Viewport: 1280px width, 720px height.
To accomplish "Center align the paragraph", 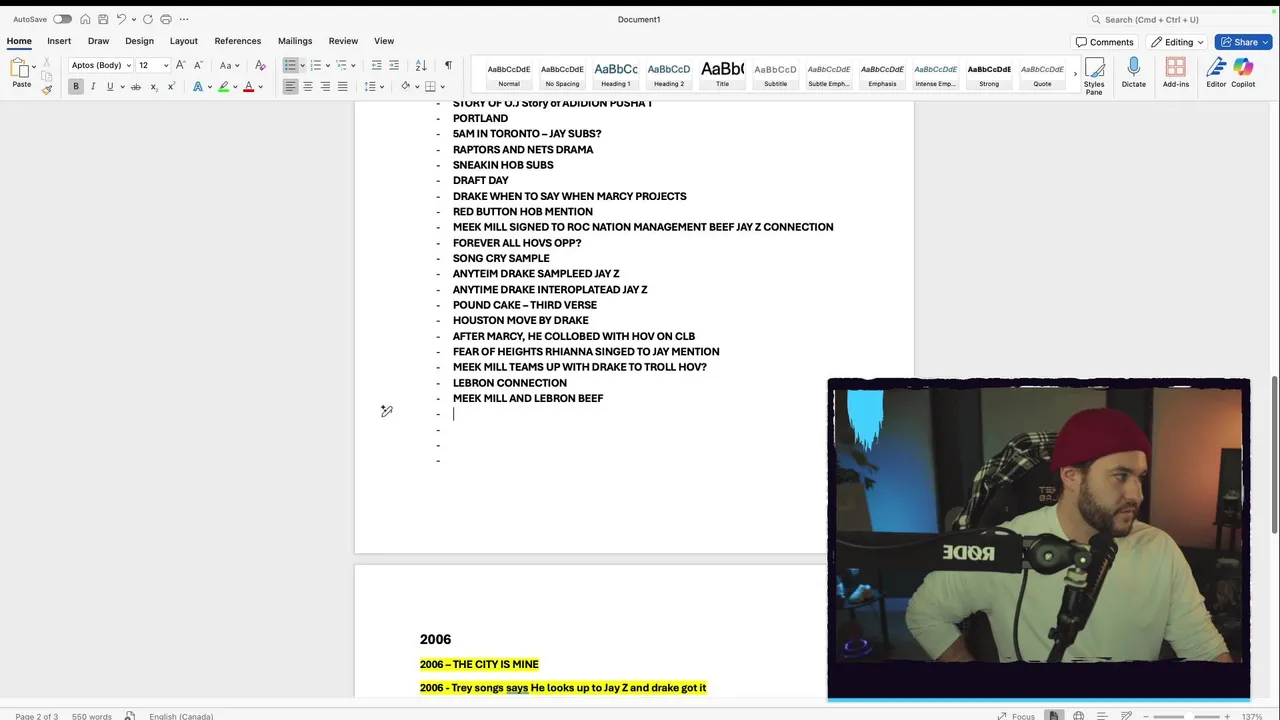I will pos(308,87).
